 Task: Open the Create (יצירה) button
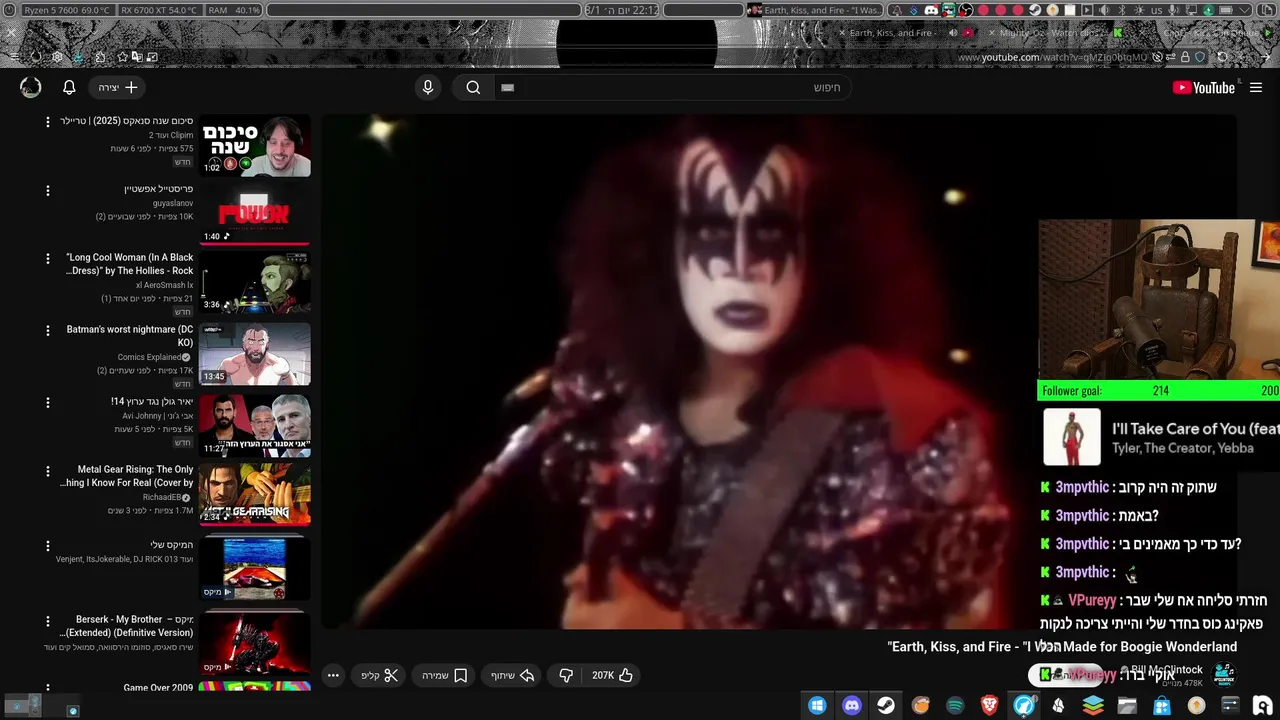[118, 87]
